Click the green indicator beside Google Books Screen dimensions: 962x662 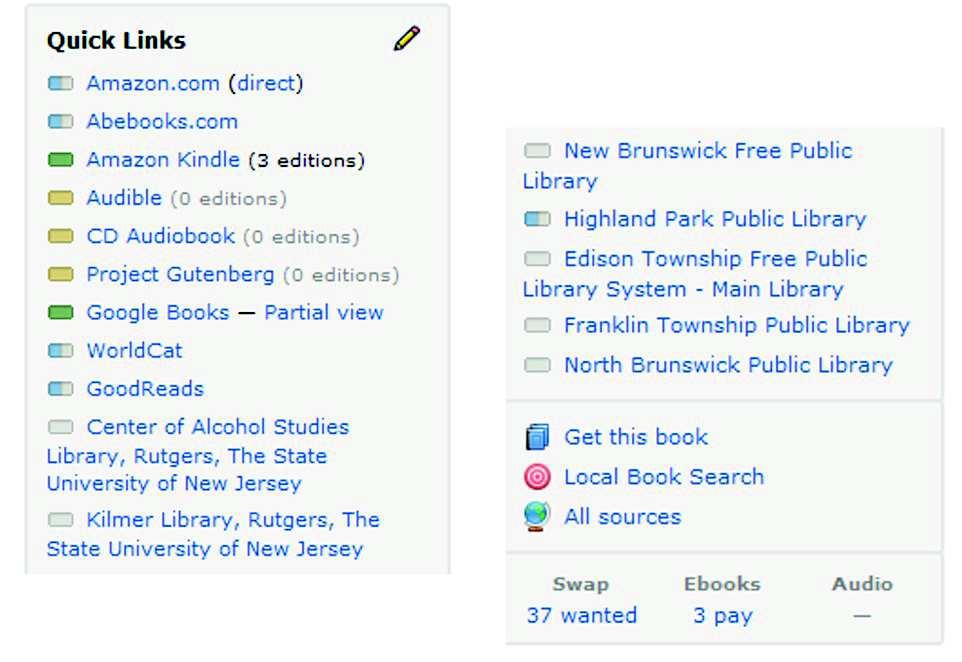tap(60, 312)
